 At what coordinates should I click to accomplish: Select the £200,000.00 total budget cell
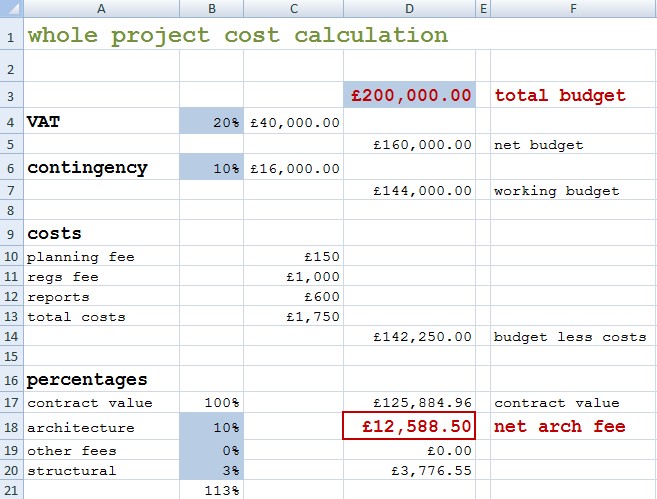[x=409, y=95]
